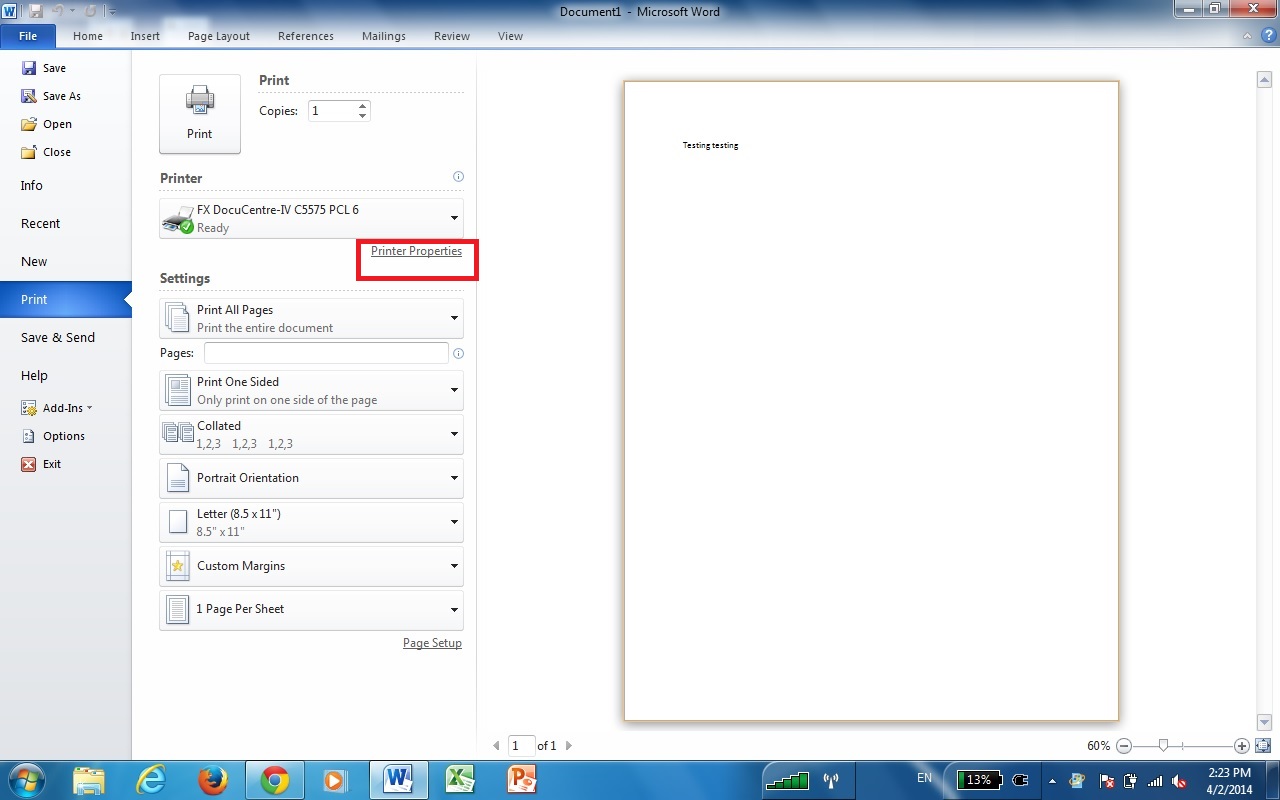Open Word Help question mark icon

[1267, 36]
